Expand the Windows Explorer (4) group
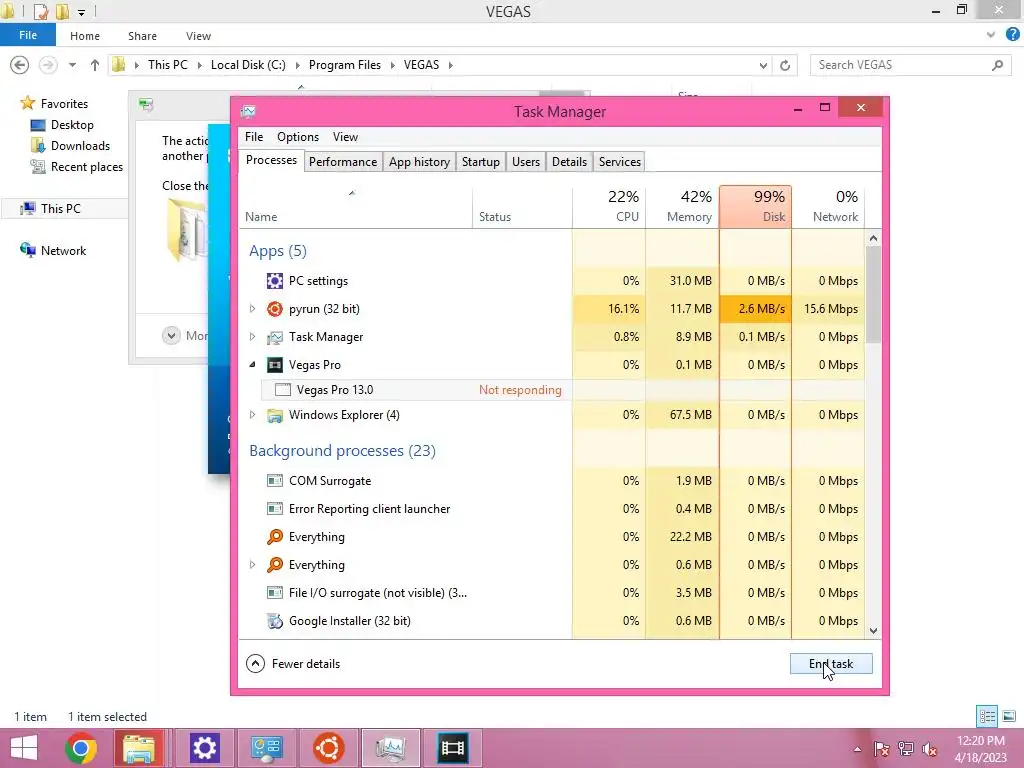1024x768 pixels. [x=253, y=415]
